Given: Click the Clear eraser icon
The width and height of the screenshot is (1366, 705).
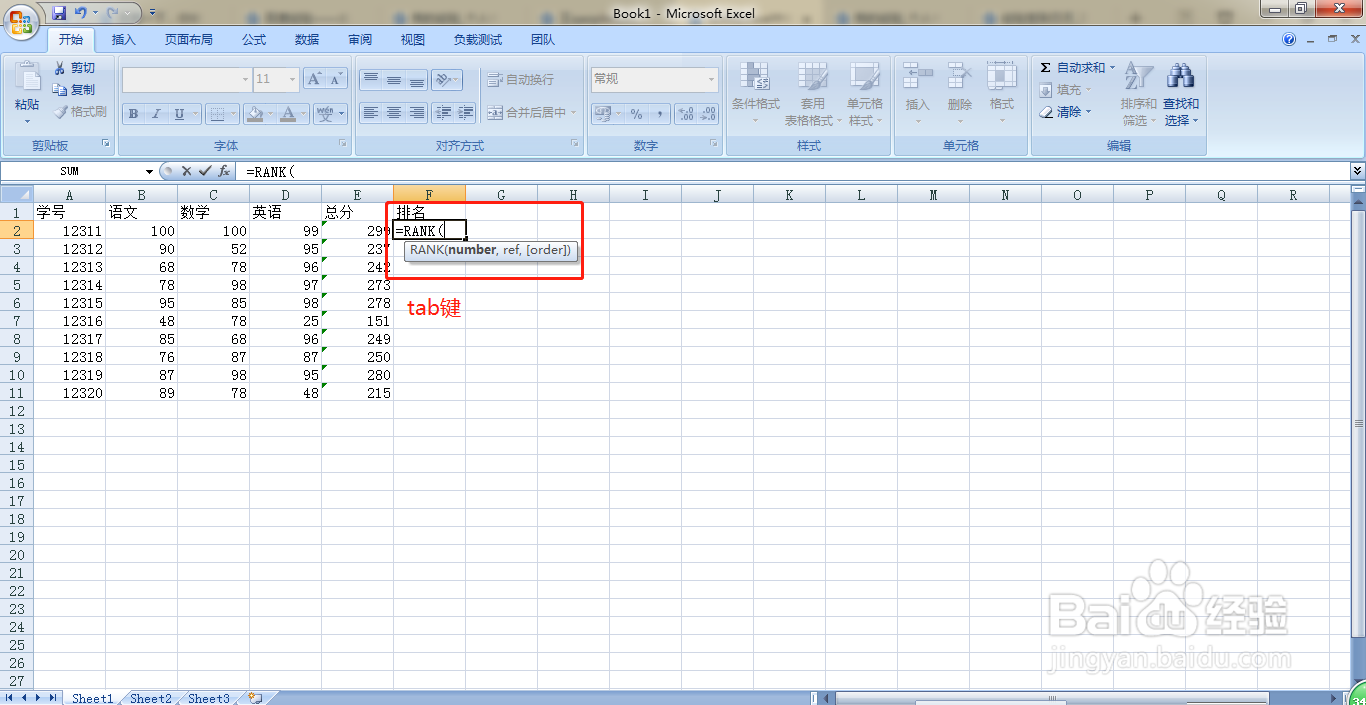Looking at the screenshot, I should click(x=1046, y=111).
